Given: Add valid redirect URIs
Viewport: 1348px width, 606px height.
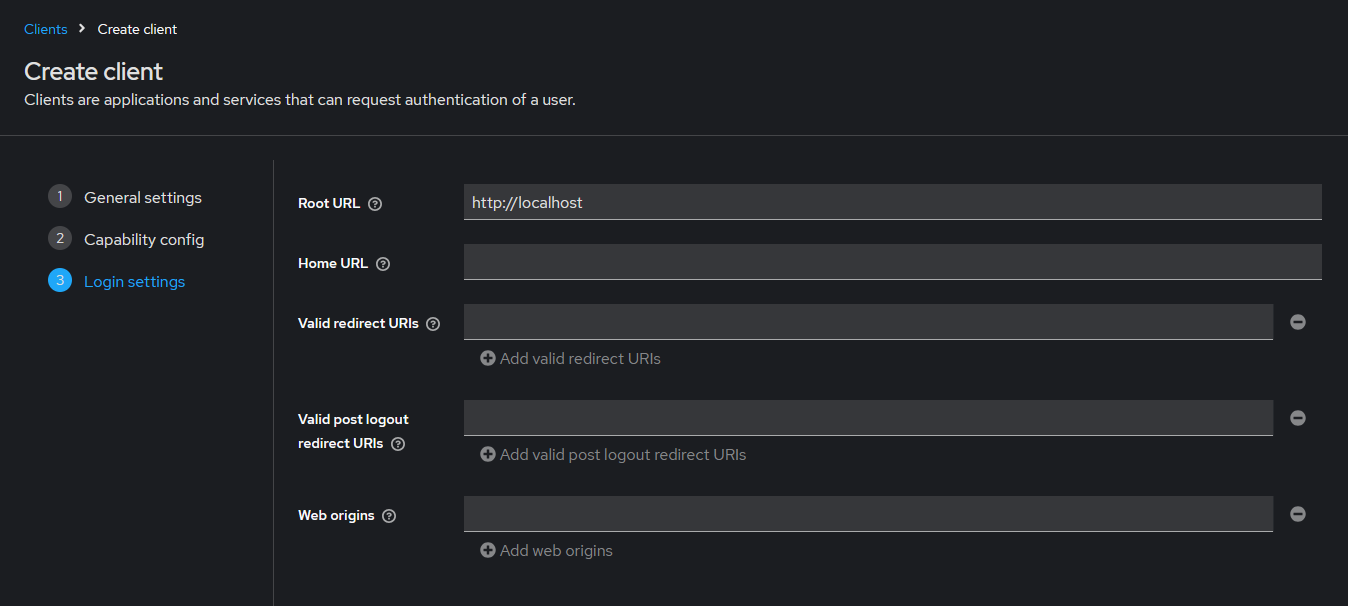Looking at the screenshot, I should tap(570, 358).
